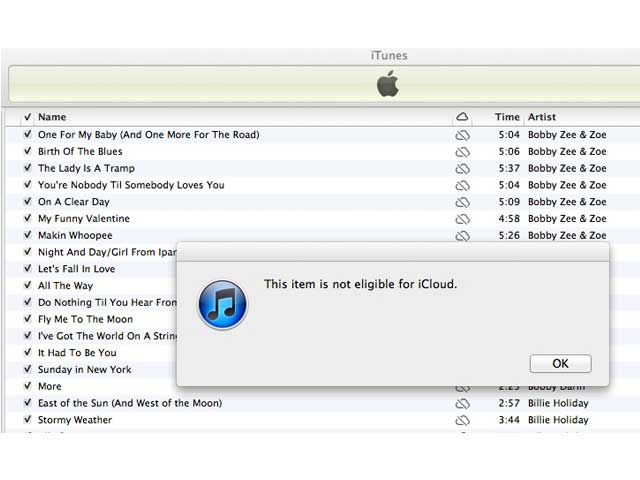Select the song titled More
Viewport: 640px width, 480px height.
(x=49, y=386)
